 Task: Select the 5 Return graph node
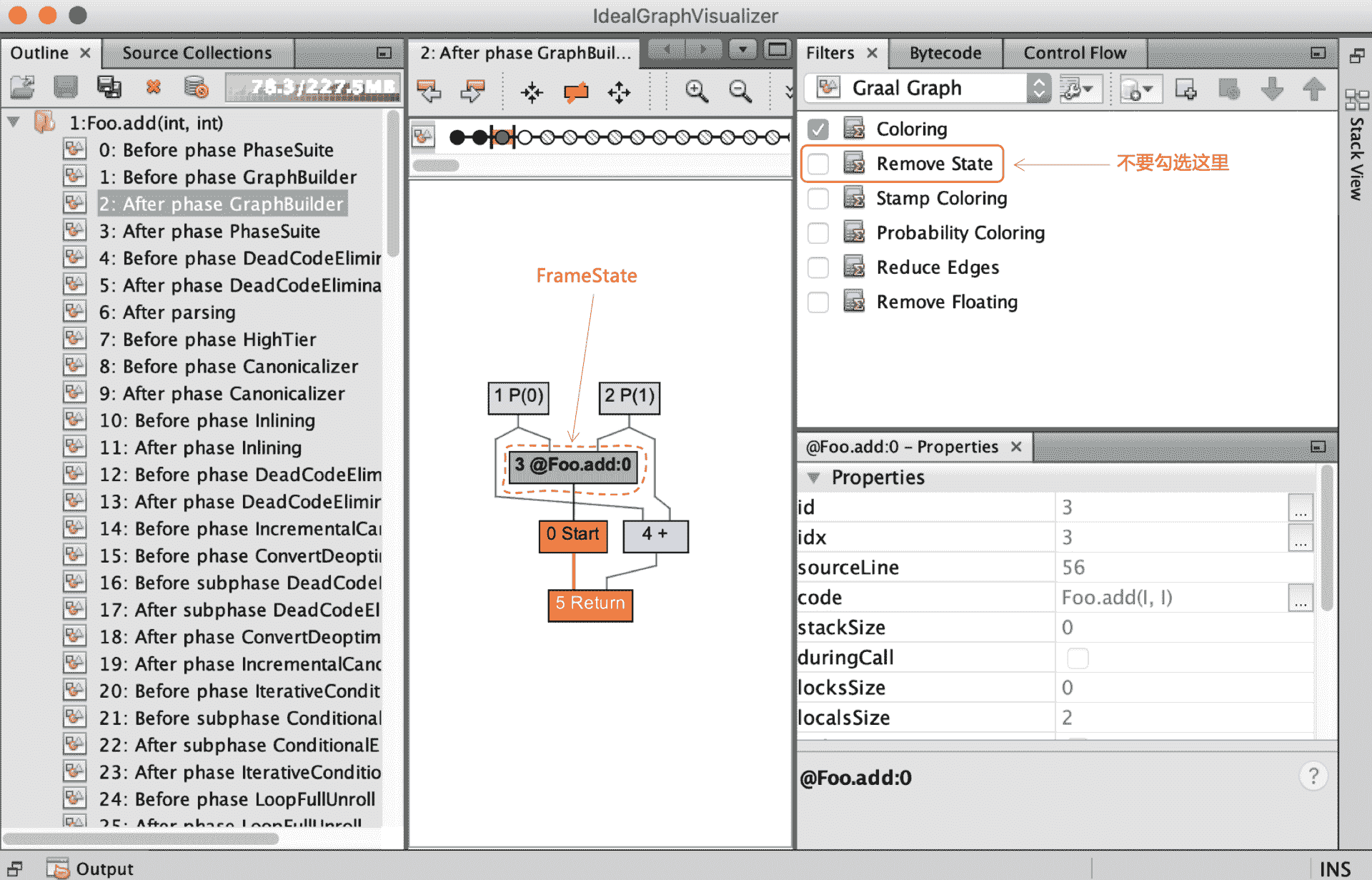point(590,603)
